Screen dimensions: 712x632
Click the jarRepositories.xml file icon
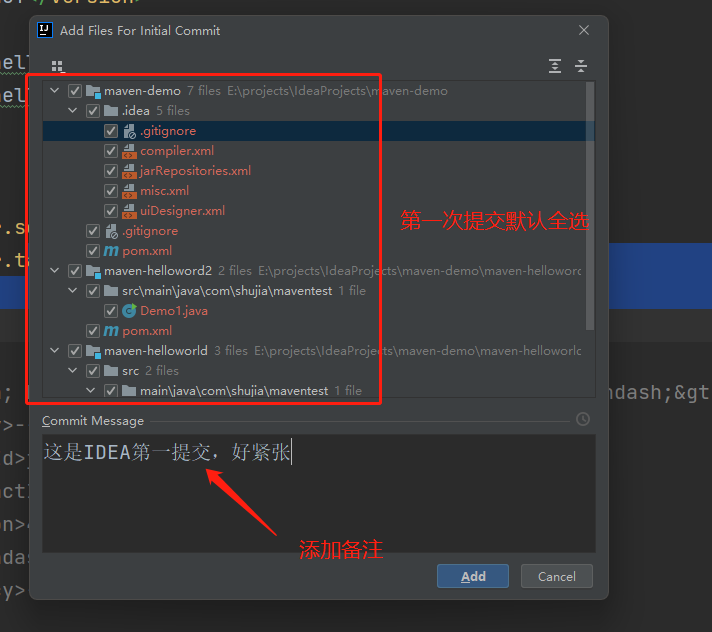click(129, 171)
